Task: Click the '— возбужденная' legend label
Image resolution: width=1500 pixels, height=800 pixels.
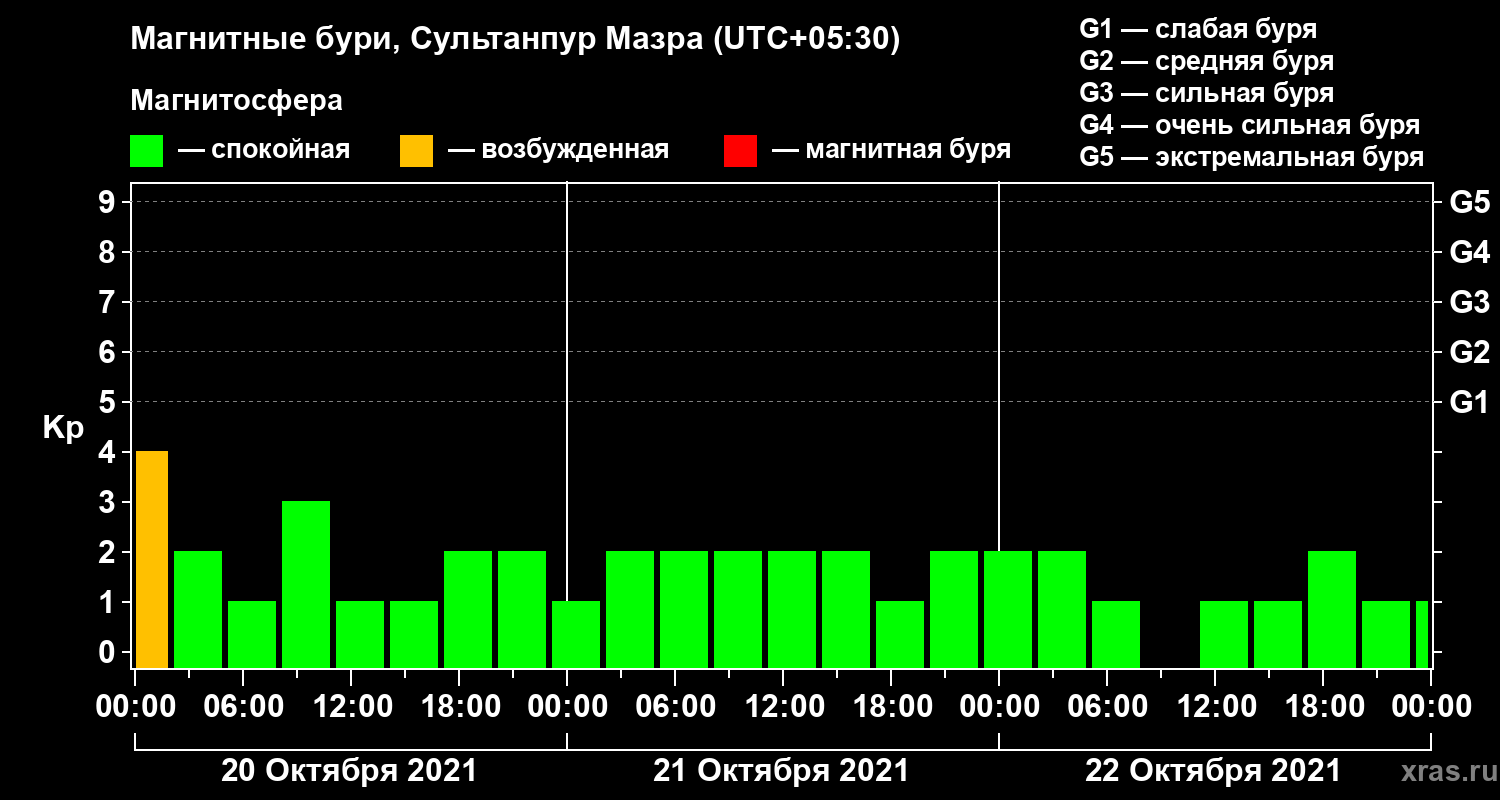Action: coord(558,151)
